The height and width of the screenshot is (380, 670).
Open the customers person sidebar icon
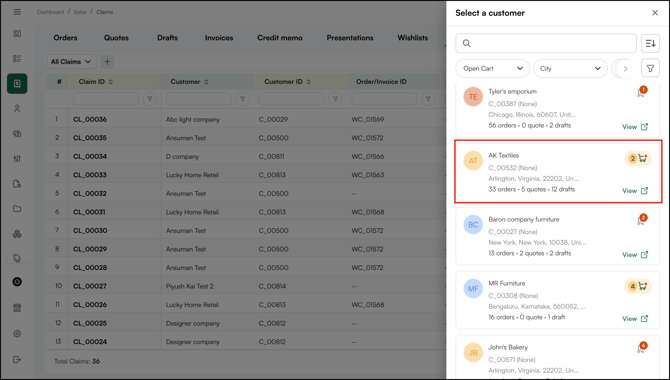click(17, 109)
